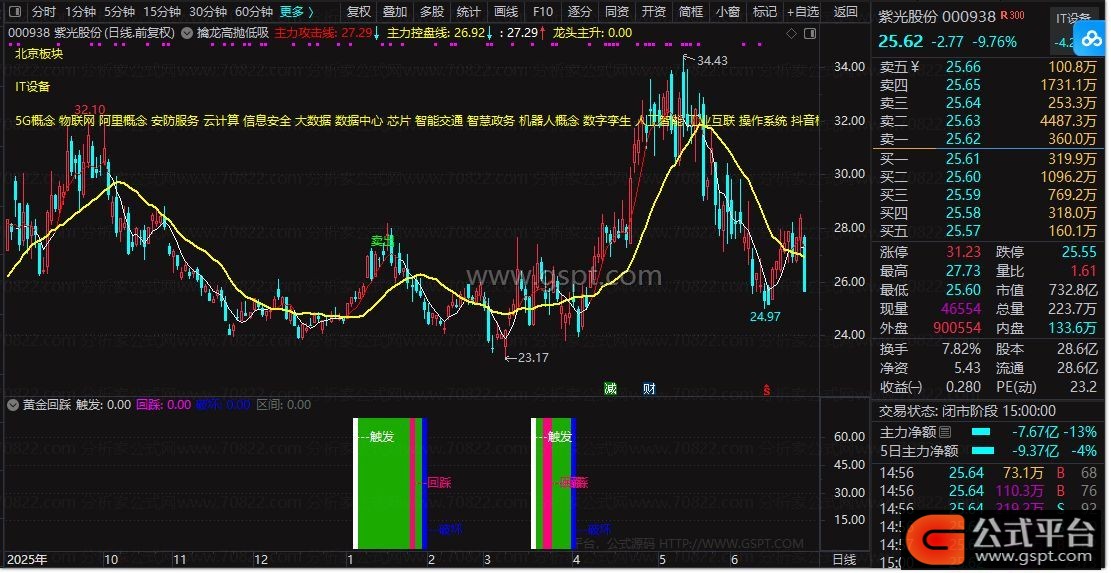Click the green 卖出 signal on chart
Image resolution: width=1111 pixels, height=573 pixels.
383,241
